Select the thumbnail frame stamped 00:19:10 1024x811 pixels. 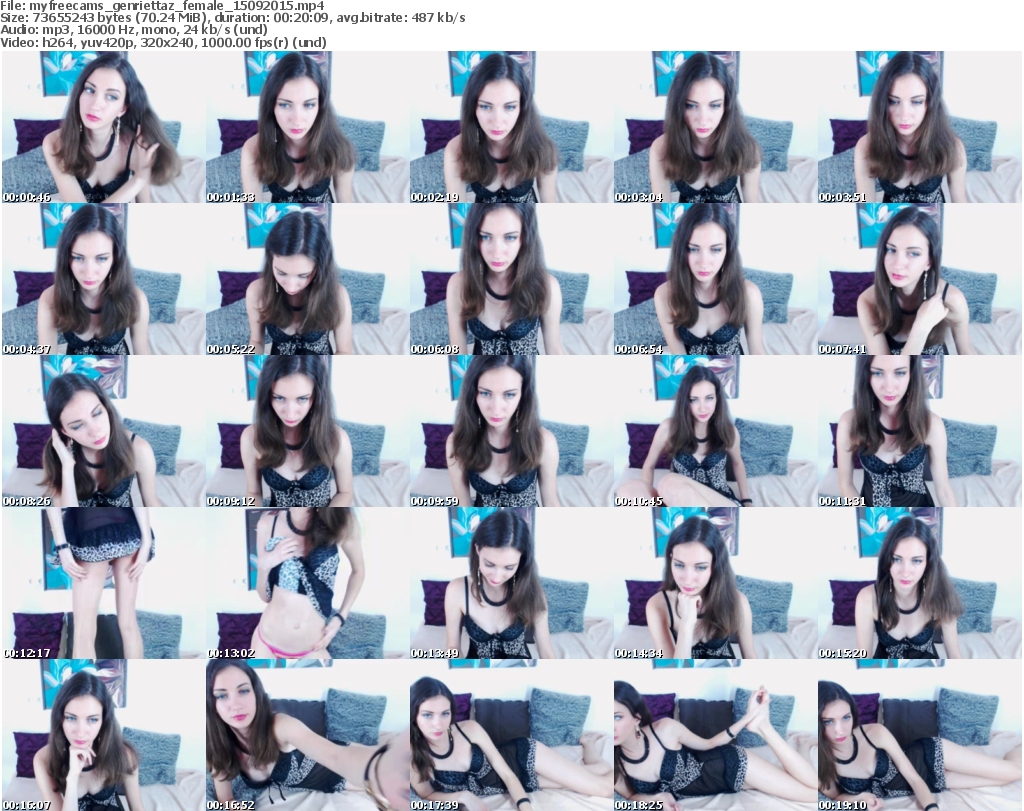[920, 735]
